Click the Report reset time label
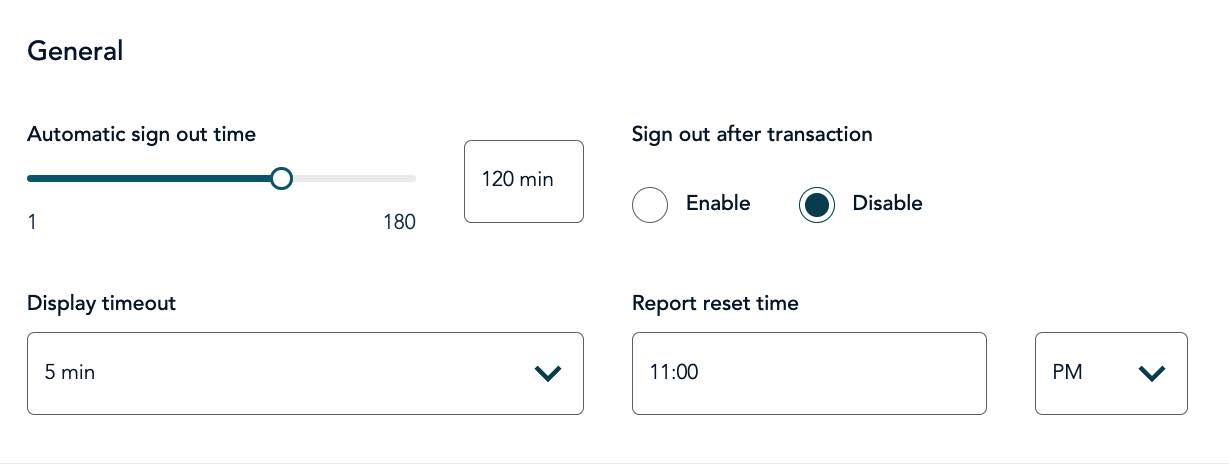This screenshot has width=1229, height=474. [715, 303]
